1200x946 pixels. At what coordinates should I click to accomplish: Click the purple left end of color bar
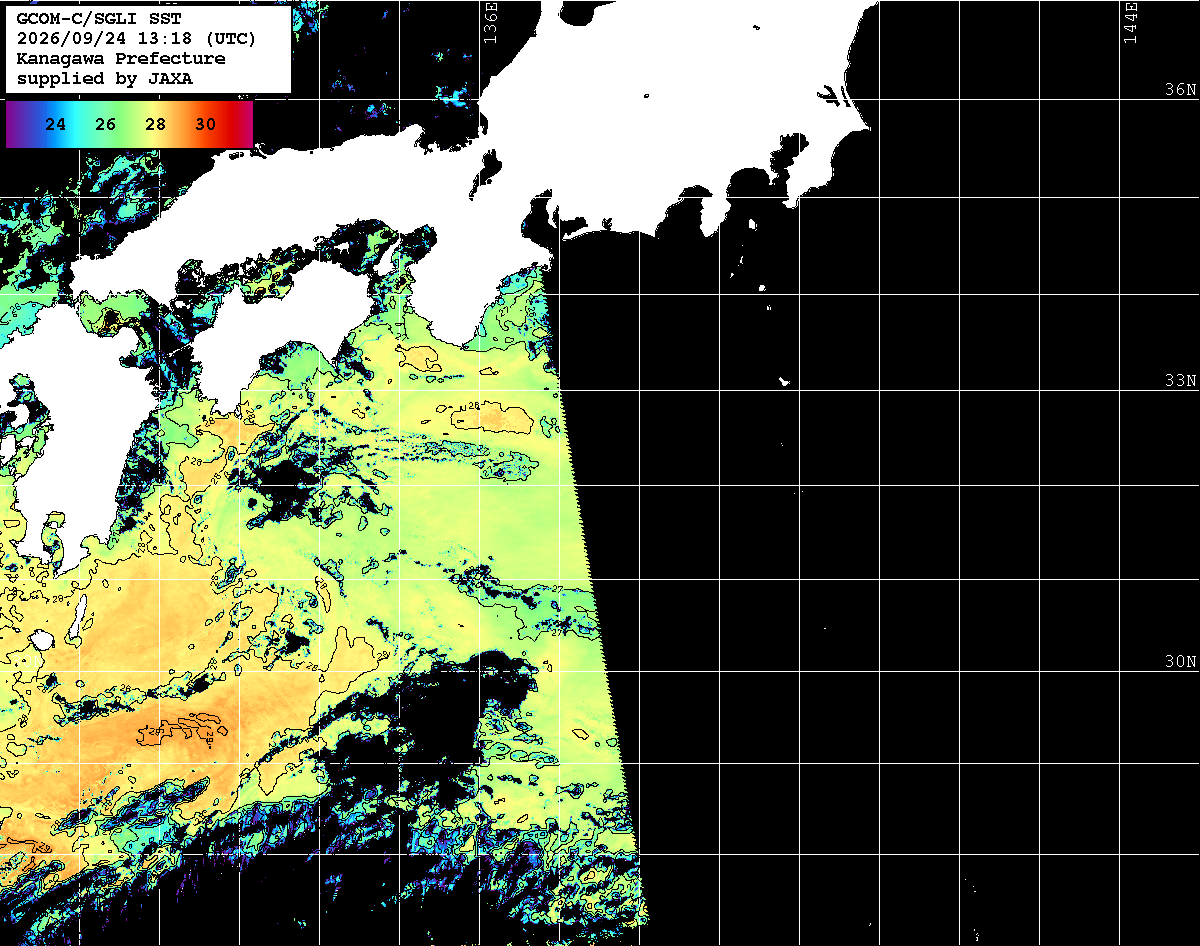[13, 125]
